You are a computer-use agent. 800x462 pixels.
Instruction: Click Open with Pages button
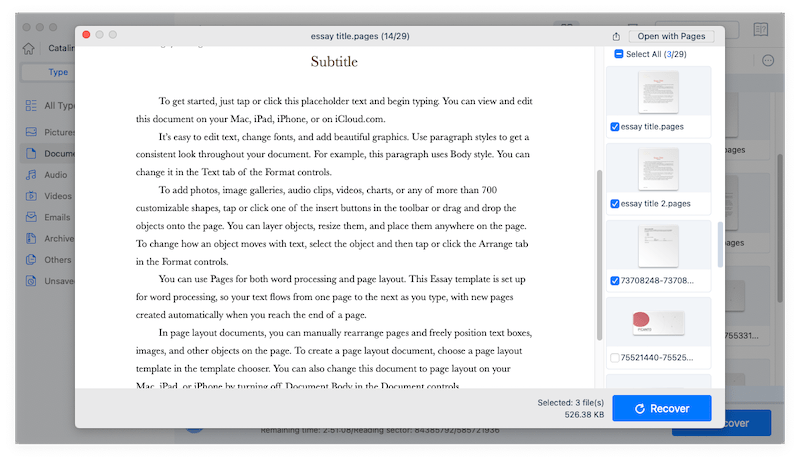pyautogui.click(x=671, y=36)
